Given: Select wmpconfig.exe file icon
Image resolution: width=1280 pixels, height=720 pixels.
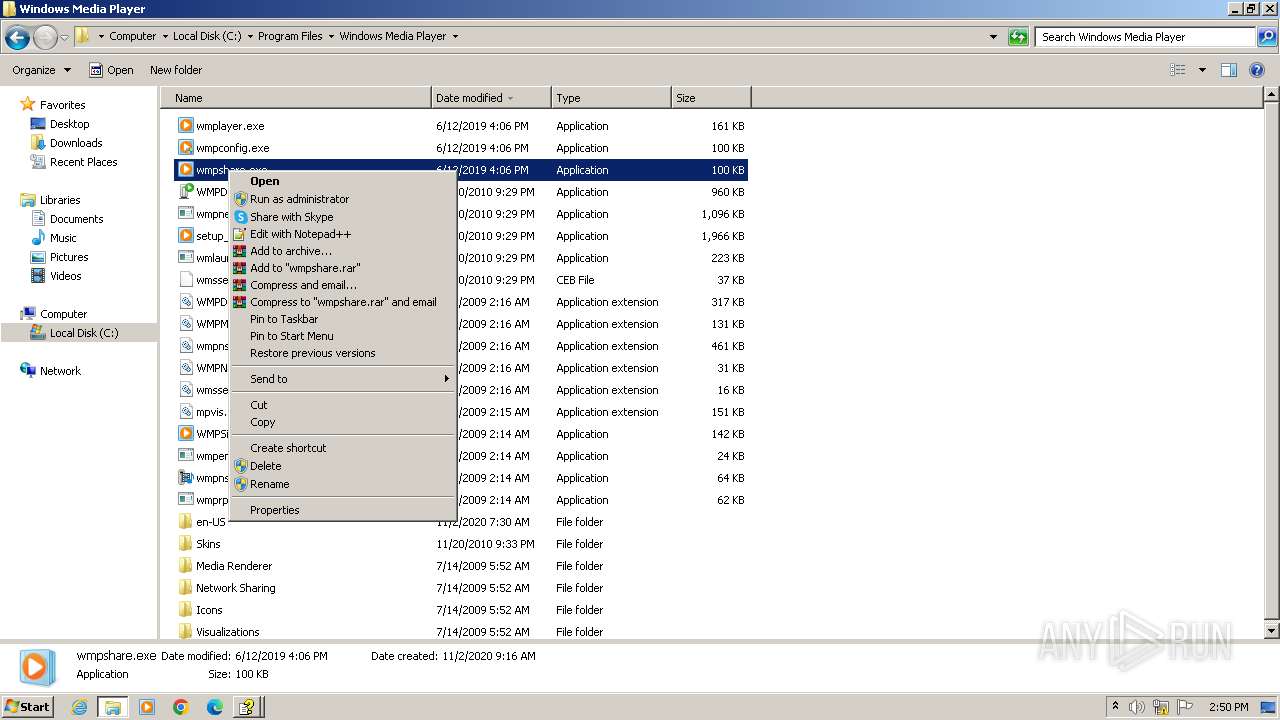Looking at the screenshot, I should pos(185,148).
